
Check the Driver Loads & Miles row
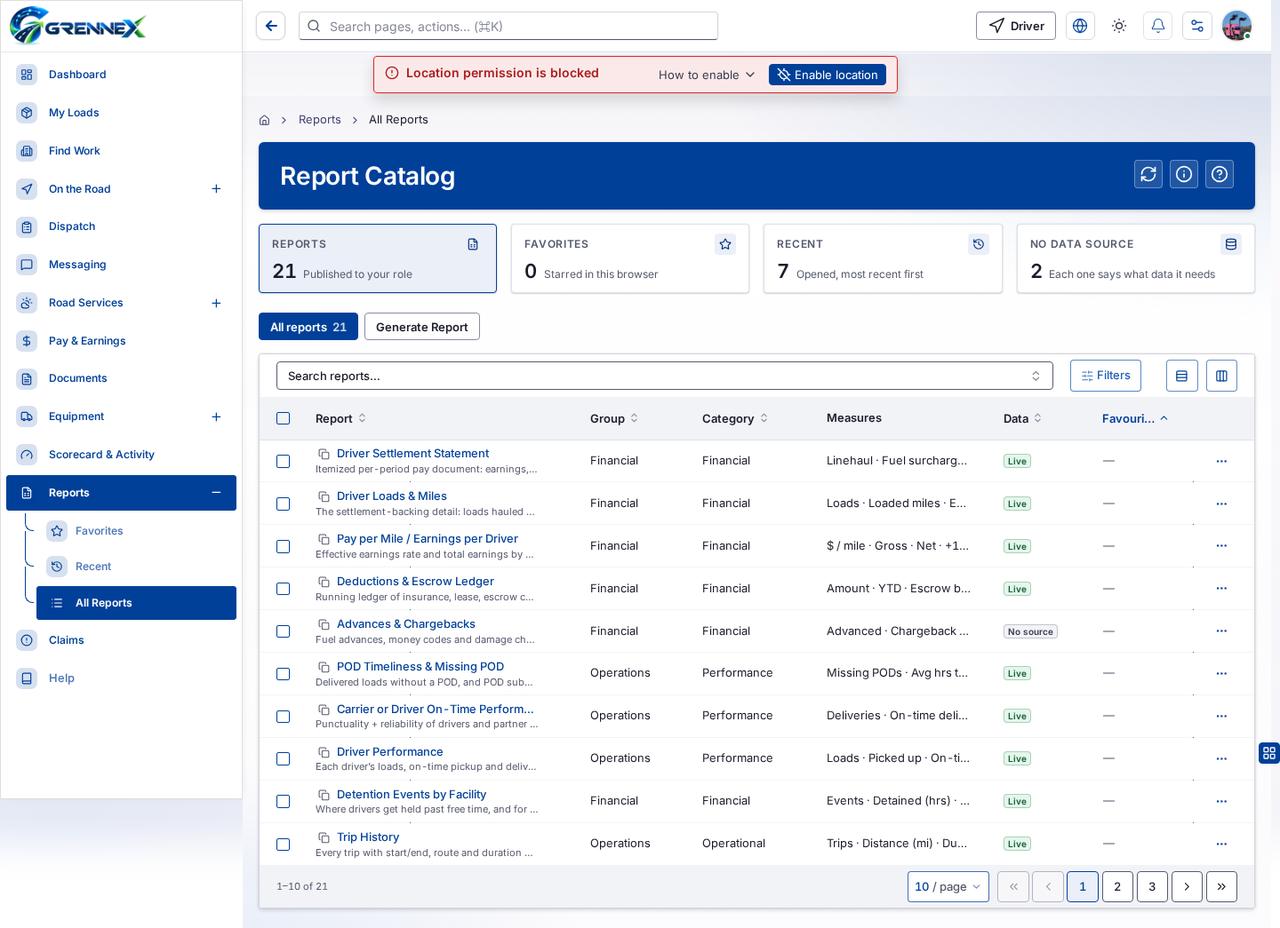(283, 504)
